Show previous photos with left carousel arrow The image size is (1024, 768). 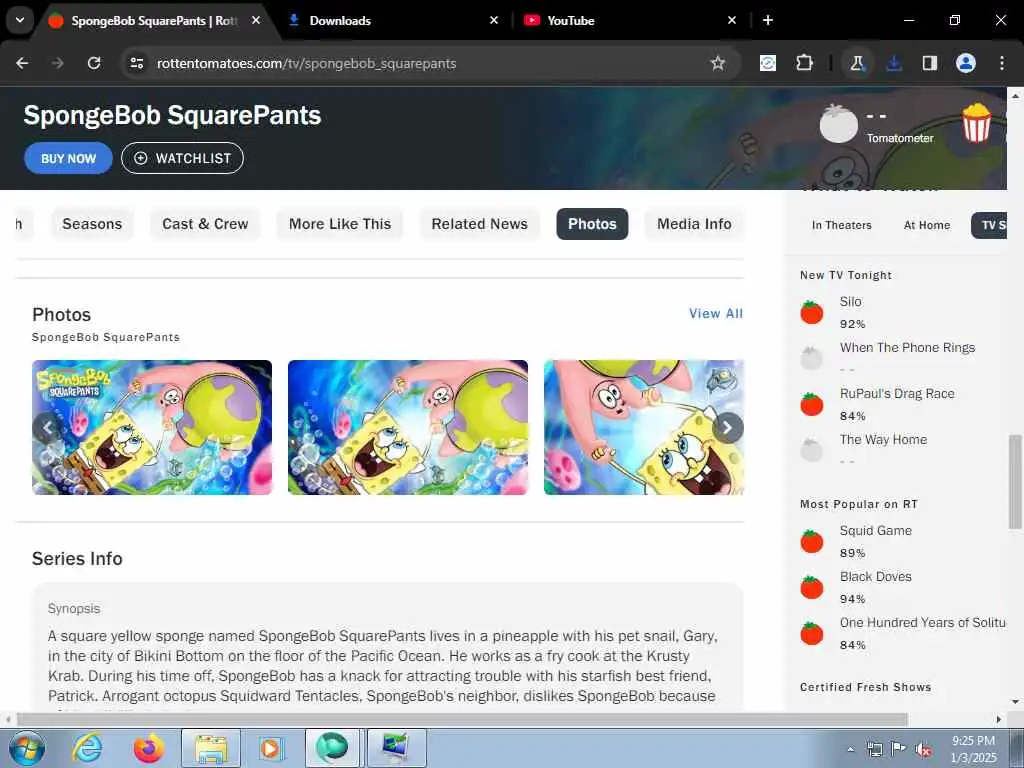point(48,428)
